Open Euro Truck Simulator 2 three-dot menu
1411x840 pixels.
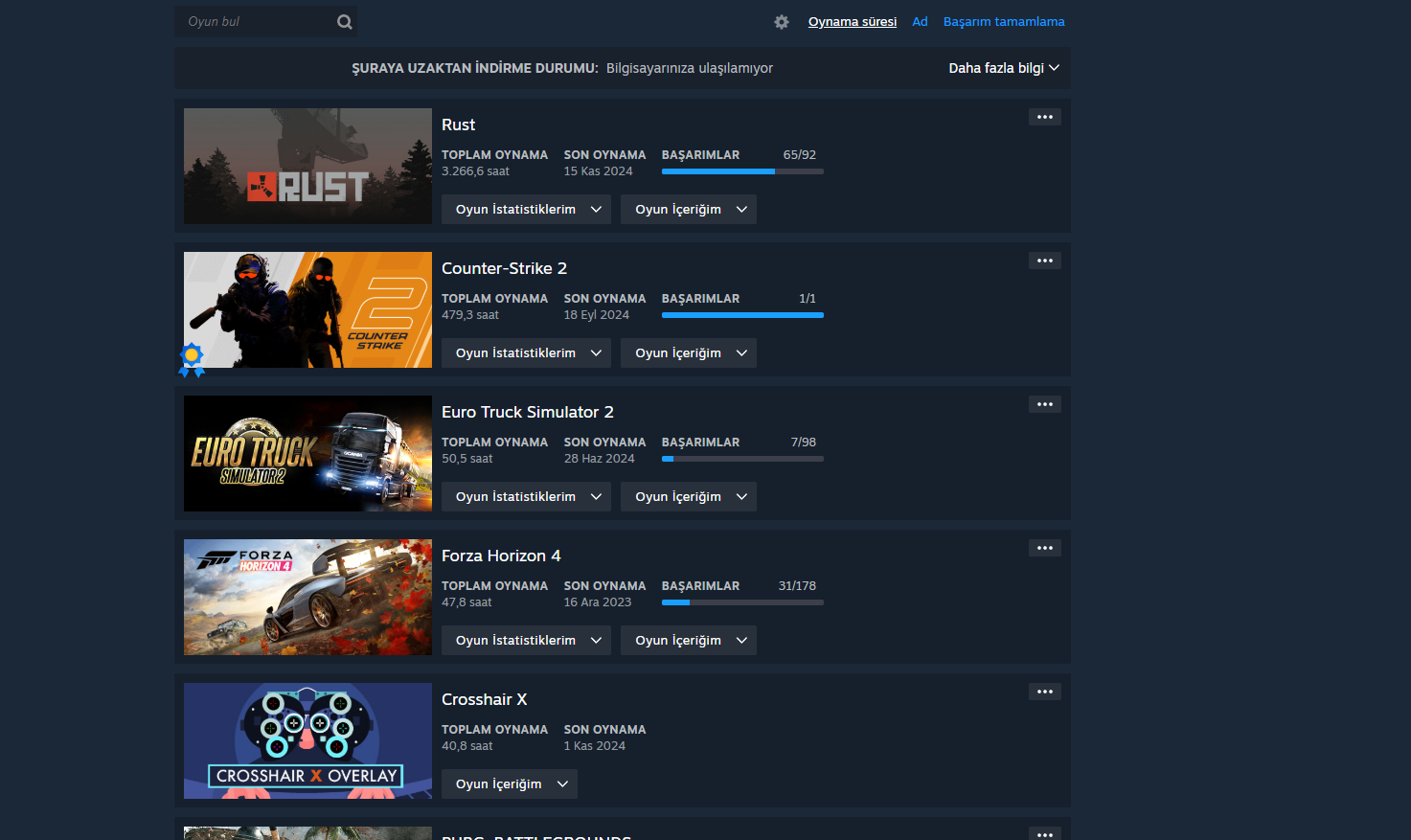(x=1045, y=404)
